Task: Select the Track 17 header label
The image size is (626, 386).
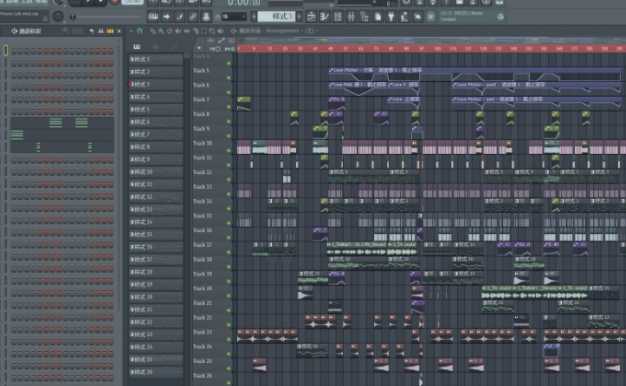Action: click(x=202, y=245)
